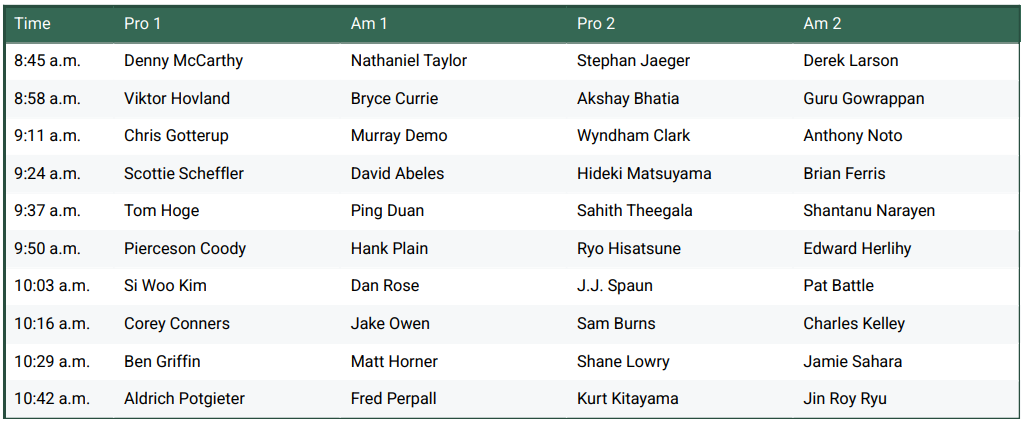Click amateur Jin Roy Ryu
This screenshot has height=422, width=1023.
pos(844,399)
